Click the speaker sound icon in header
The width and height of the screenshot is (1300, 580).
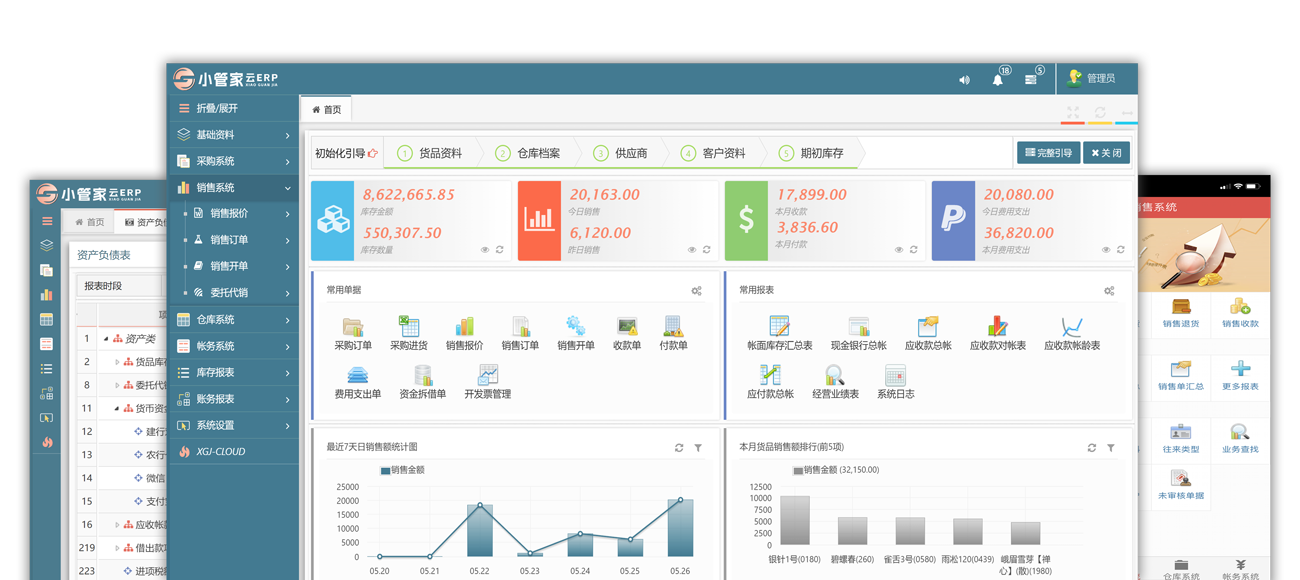tap(964, 80)
